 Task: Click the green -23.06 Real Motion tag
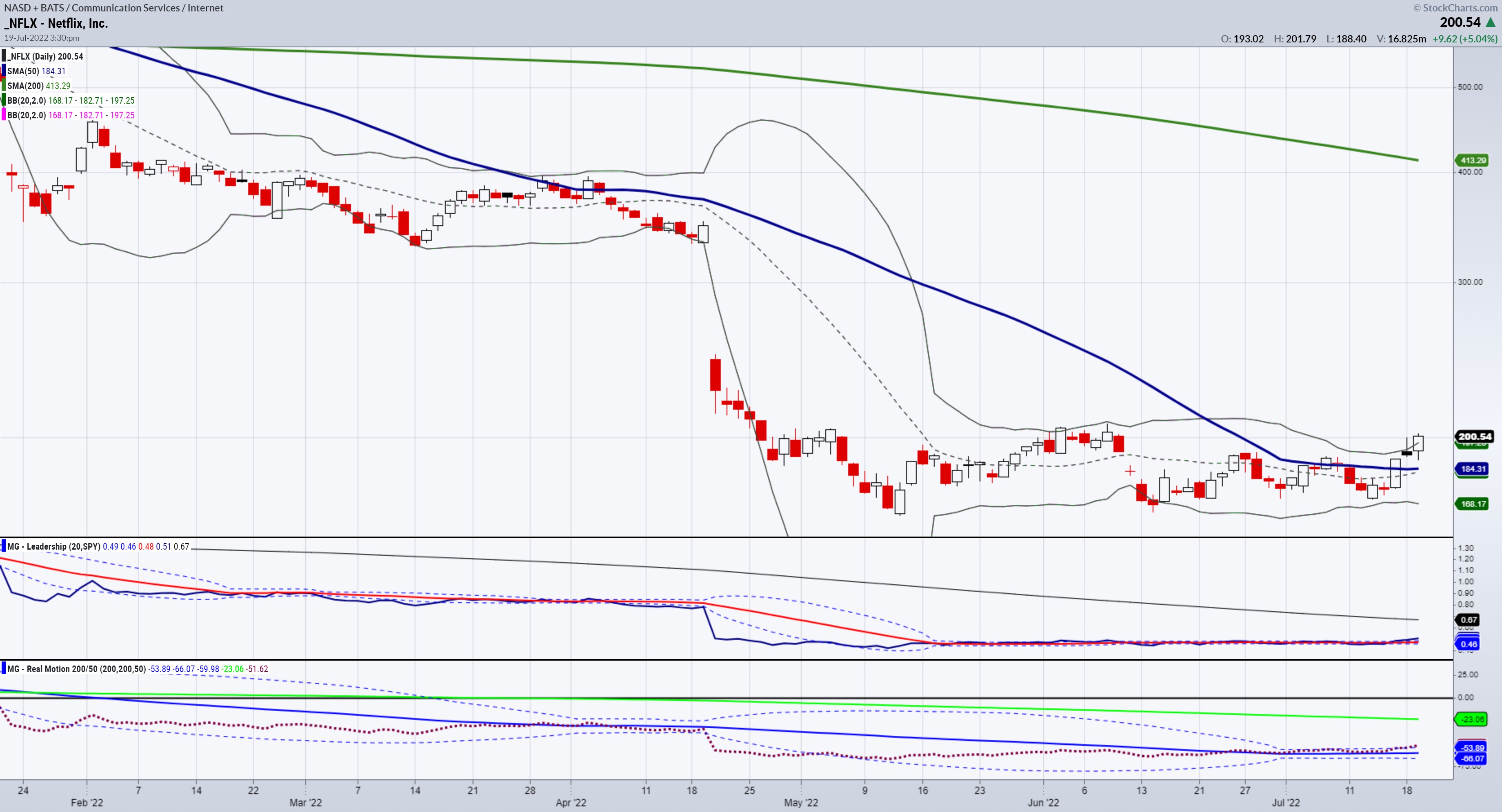pyautogui.click(x=1472, y=719)
